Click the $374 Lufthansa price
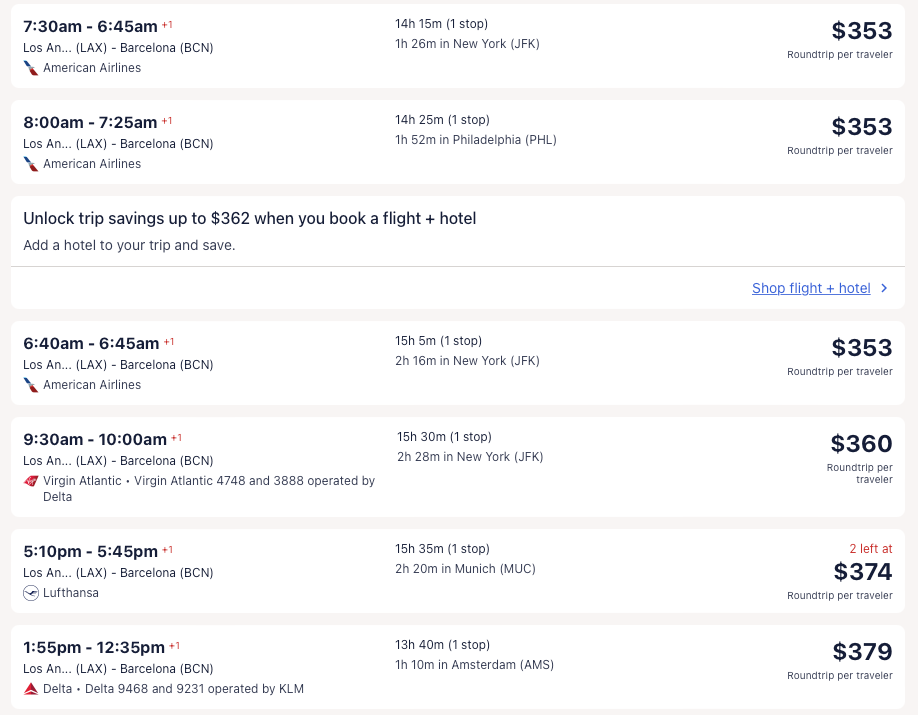Image resolution: width=918 pixels, height=715 pixels. coord(862,572)
